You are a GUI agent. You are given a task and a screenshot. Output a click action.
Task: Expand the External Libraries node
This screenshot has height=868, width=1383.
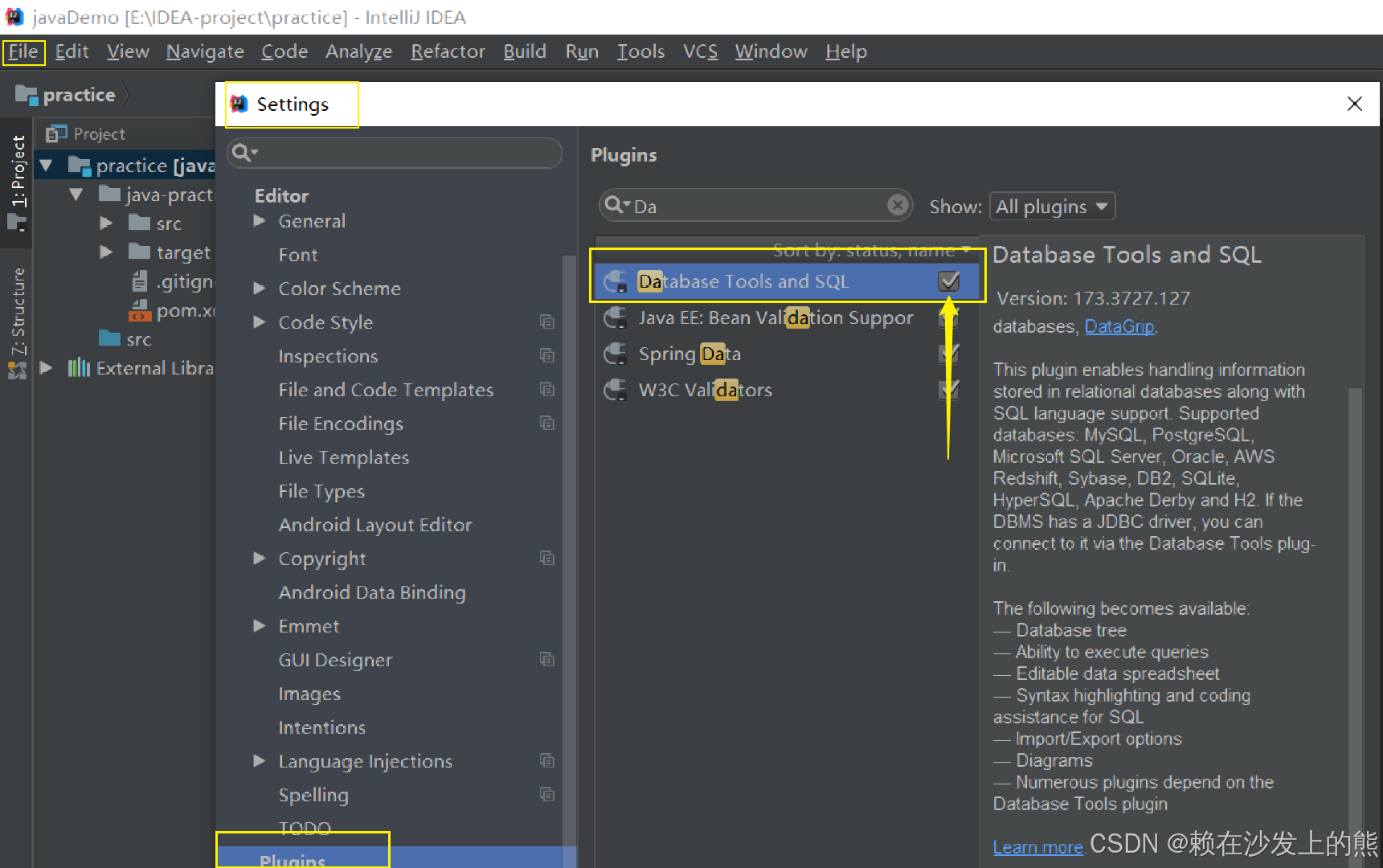[47, 368]
